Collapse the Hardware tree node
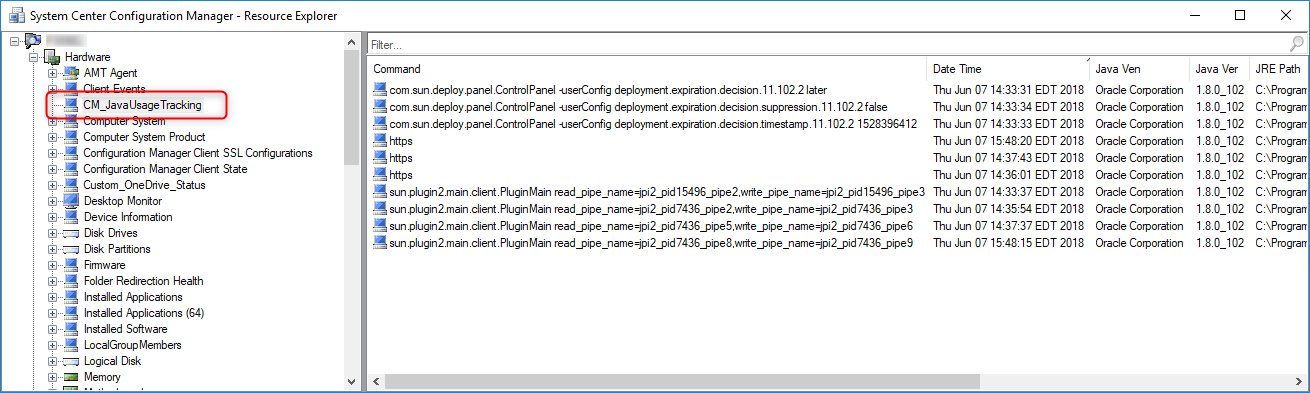Viewport: 1310px width, 393px height. [34, 57]
